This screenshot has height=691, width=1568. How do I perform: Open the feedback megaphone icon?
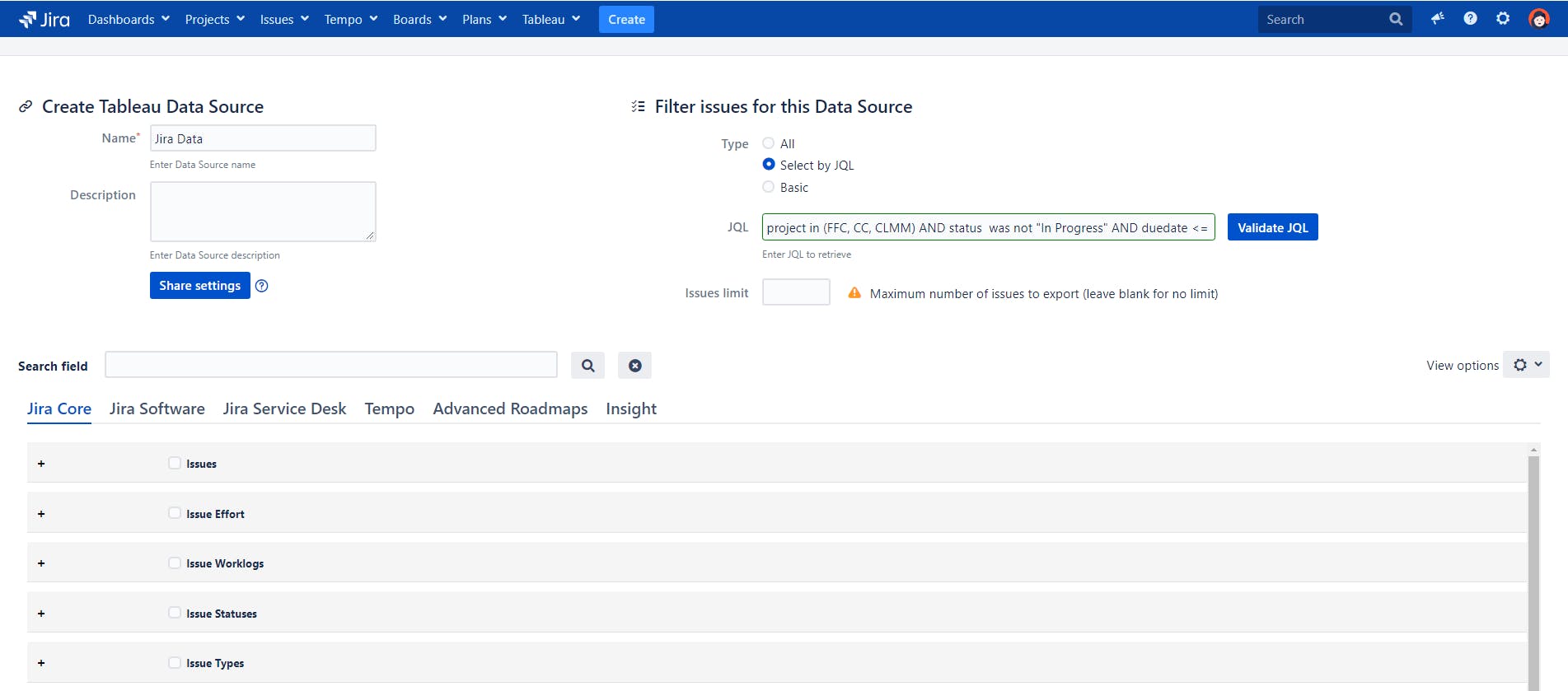[x=1438, y=18]
